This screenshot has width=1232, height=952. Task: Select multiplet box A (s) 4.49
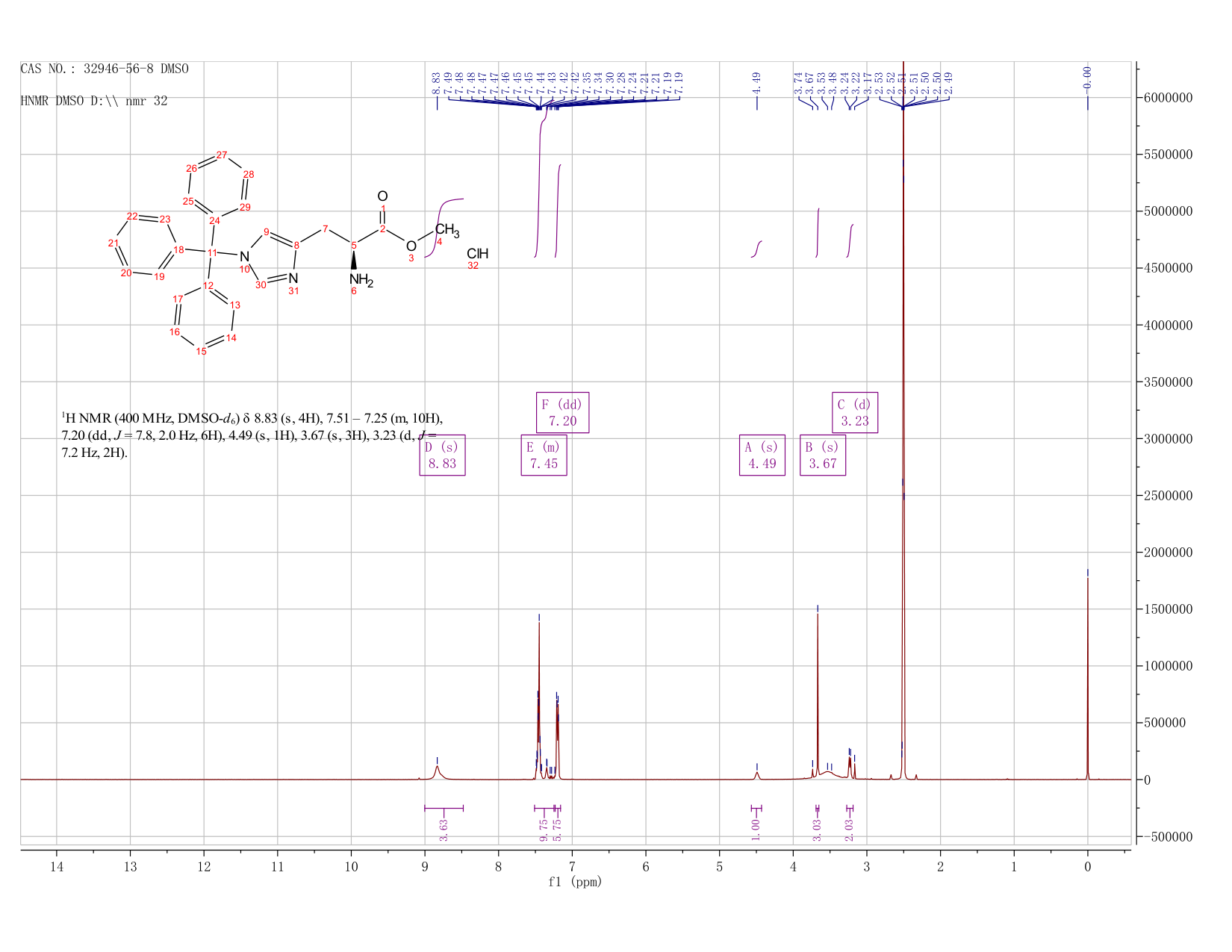pyautogui.click(x=762, y=455)
